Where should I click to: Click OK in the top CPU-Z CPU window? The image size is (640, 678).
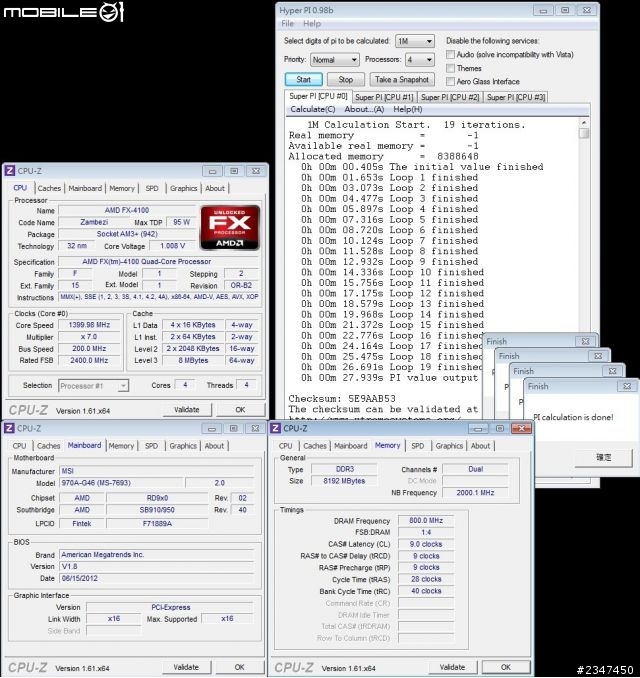click(240, 409)
